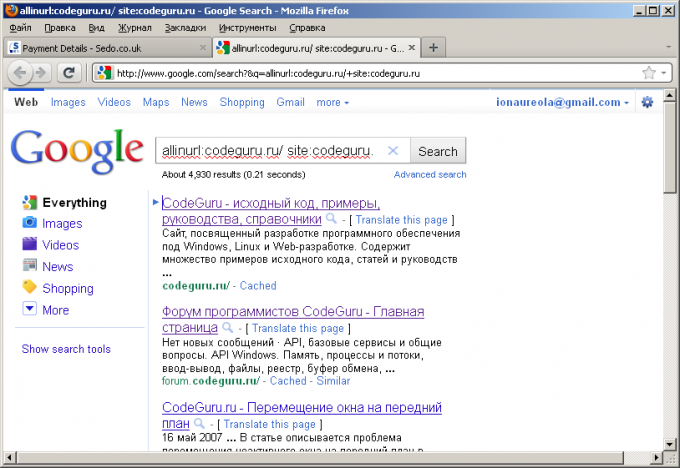Translate the Форум программистов result page
The image size is (680, 468).
[x=298, y=328]
